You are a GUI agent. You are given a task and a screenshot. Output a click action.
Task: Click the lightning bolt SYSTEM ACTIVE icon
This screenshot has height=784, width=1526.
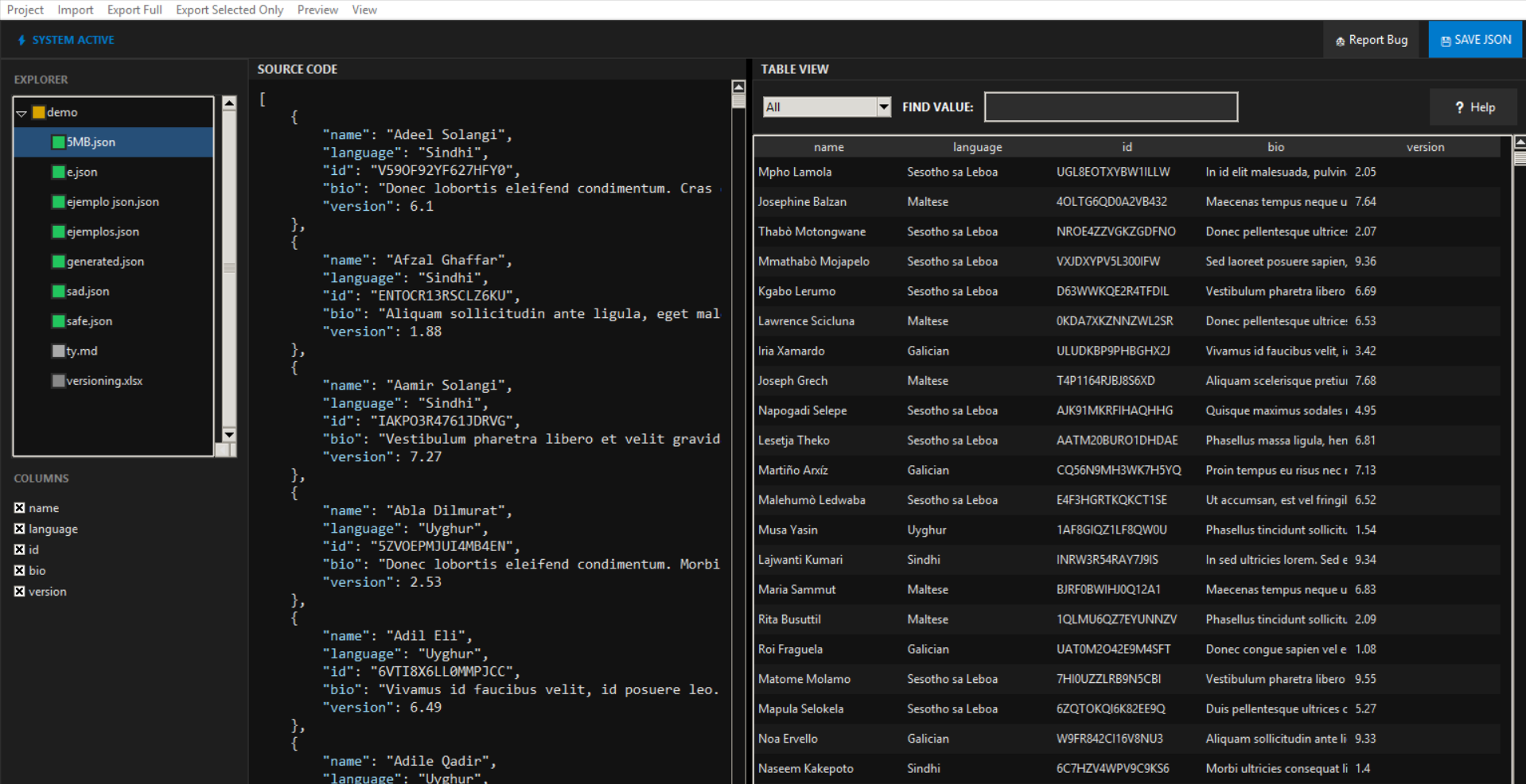[x=22, y=40]
